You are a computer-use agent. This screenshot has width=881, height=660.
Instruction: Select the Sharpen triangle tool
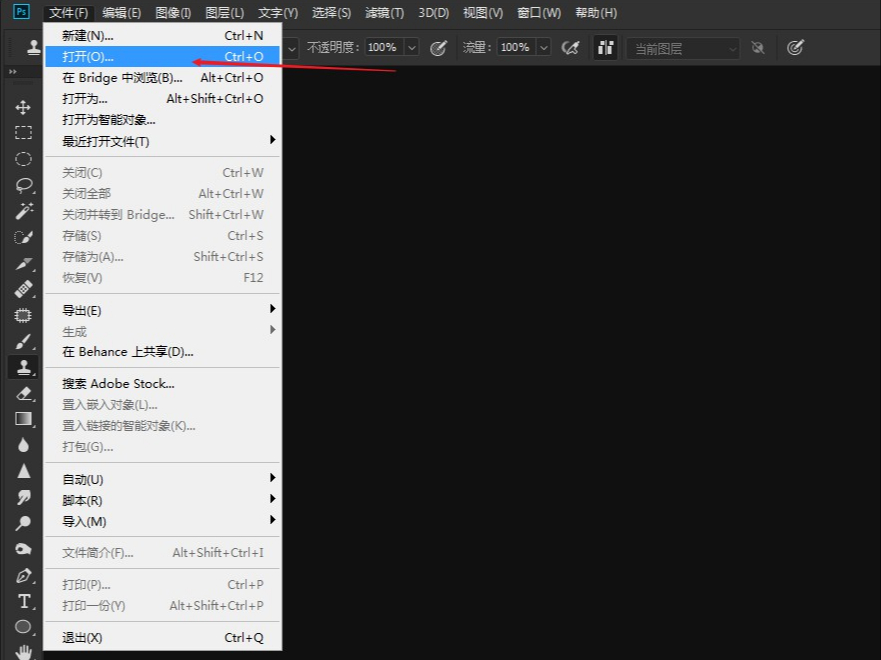pyautogui.click(x=23, y=471)
